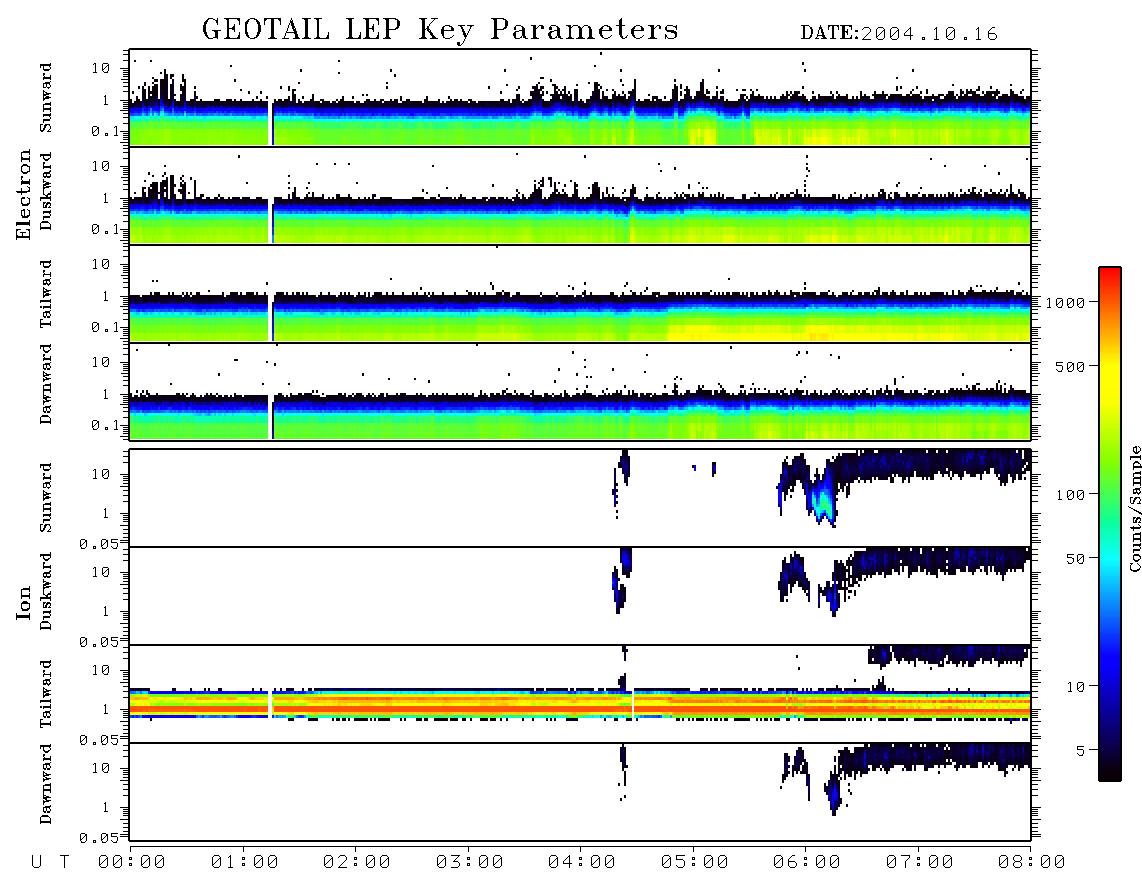Click inside the Ion Duskward spectrogram panel
This screenshot has width=1142, height=880.
coord(580,596)
